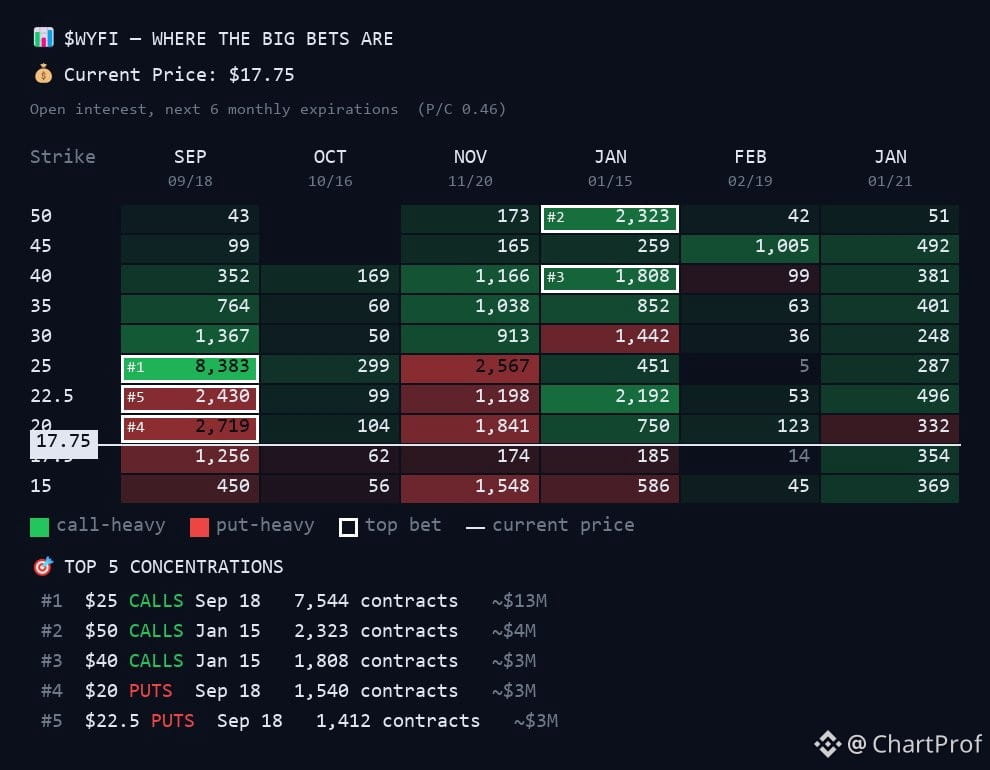The image size is (990, 770).
Task: Click the NOV cell showing 1,548
Action: [470, 487]
